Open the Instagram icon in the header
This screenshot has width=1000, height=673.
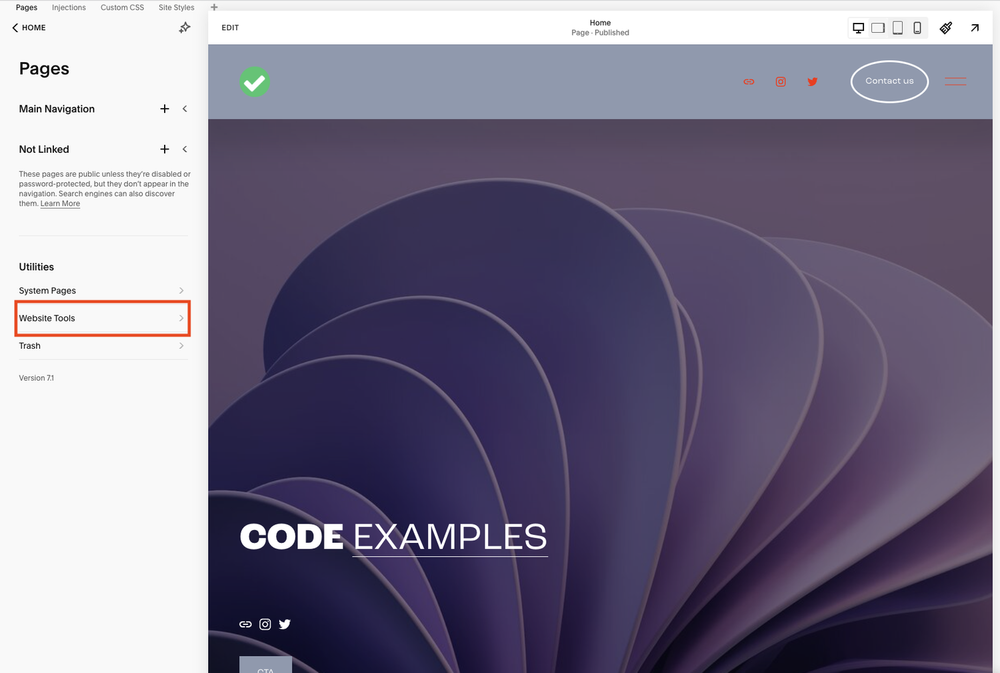pos(780,81)
